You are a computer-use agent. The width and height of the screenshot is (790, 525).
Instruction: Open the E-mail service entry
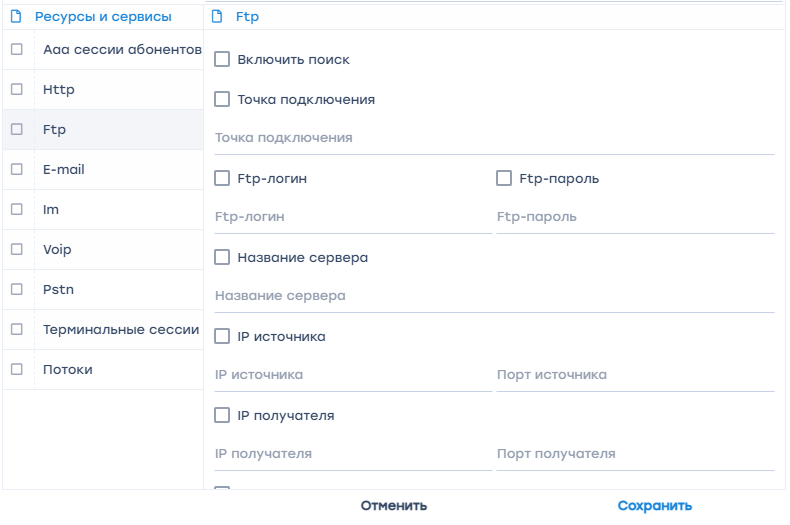(x=64, y=170)
